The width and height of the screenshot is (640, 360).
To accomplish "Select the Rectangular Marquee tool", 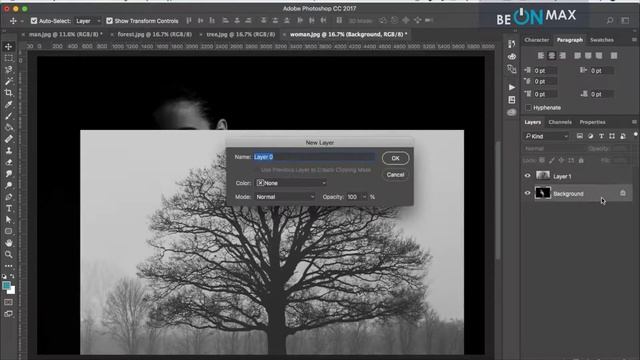I will [9, 58].
